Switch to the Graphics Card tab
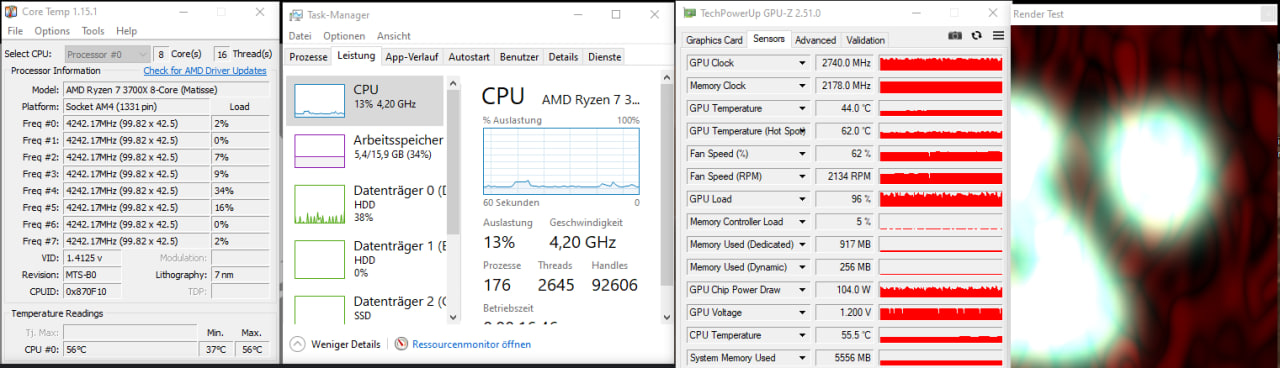This screenshot has height=368, width=1280. [x=714, y=40]
